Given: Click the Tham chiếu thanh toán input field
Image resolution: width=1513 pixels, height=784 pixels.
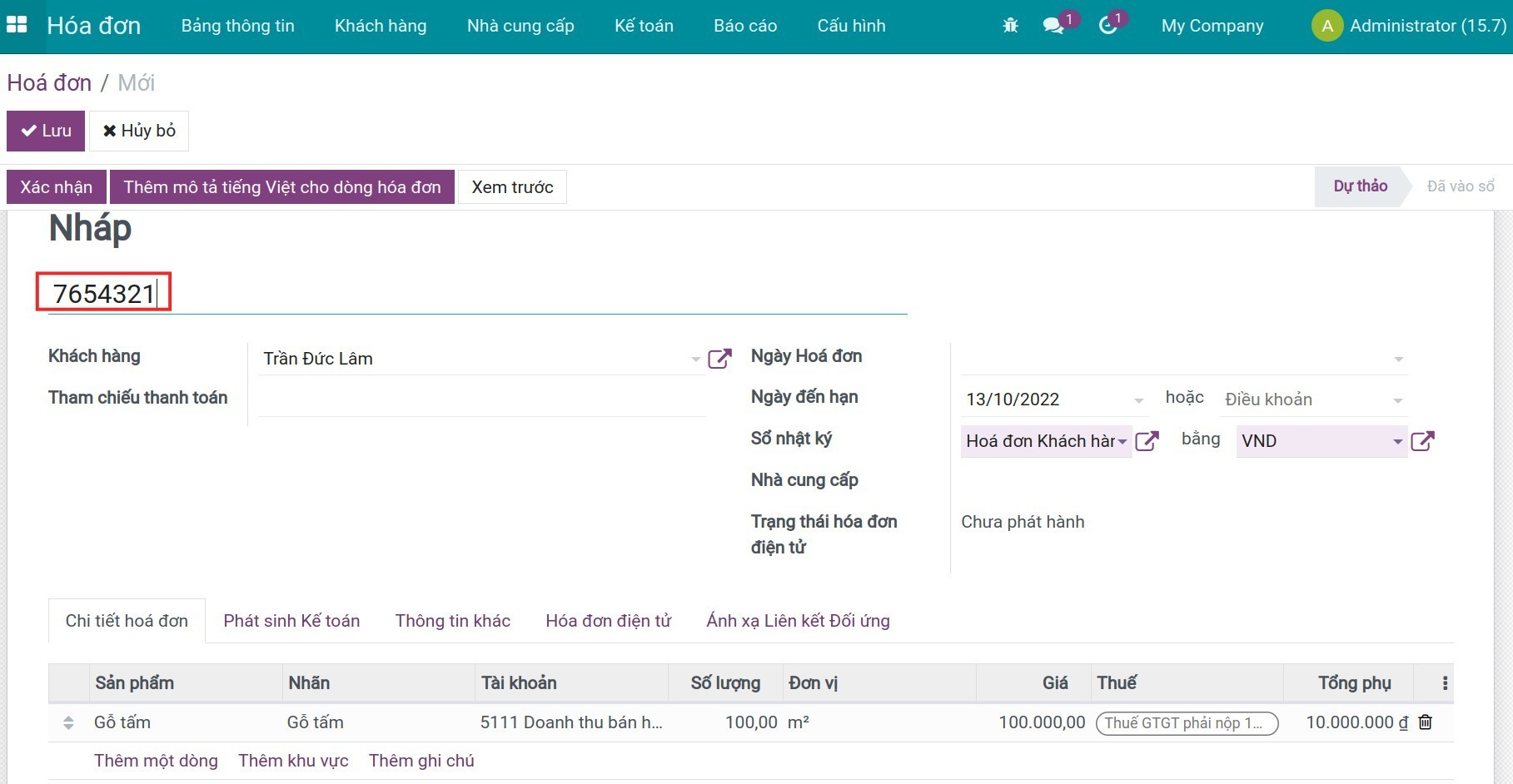Looking at the screenshot, I should pos(481,399).
